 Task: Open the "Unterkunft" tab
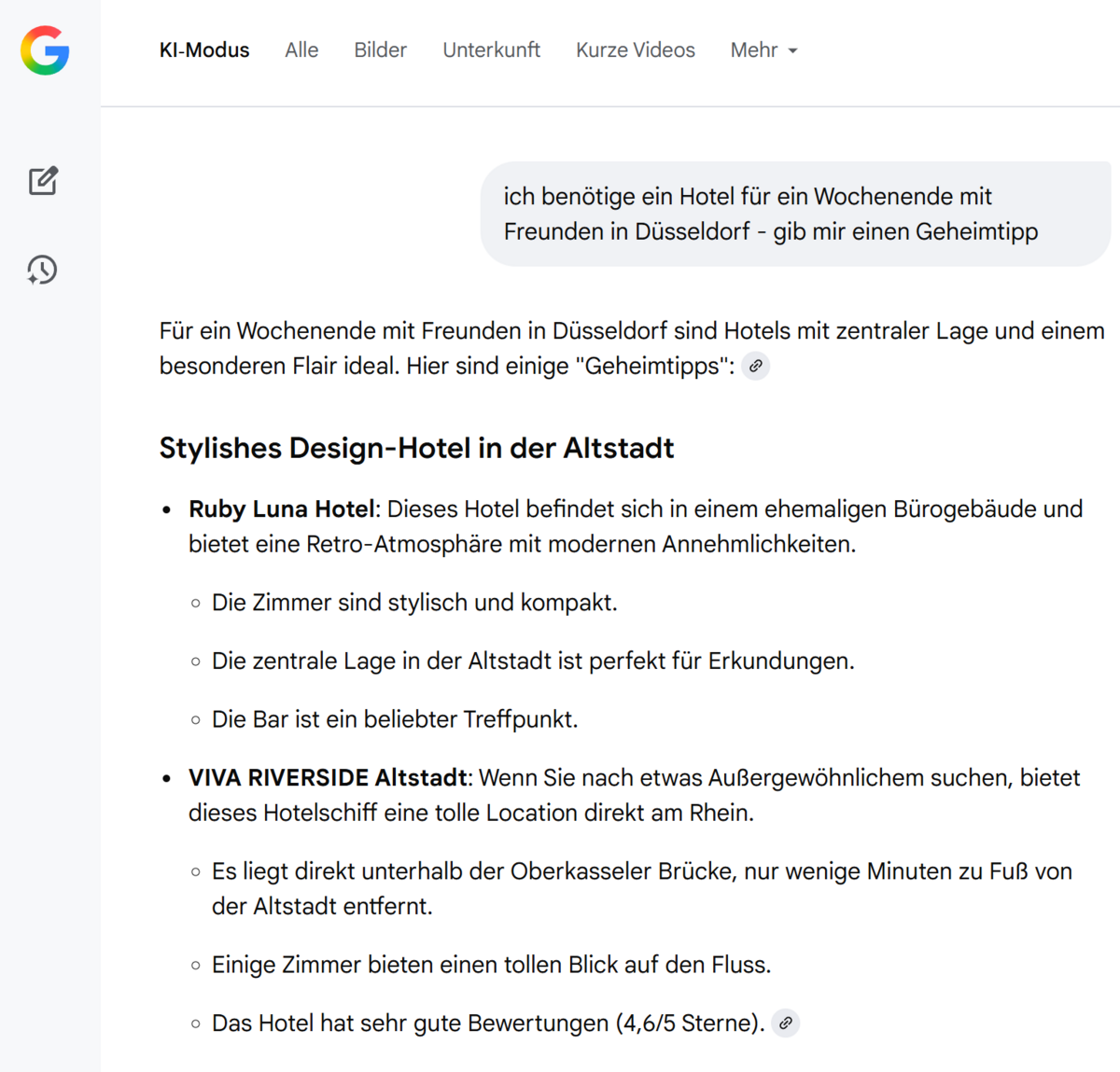491,50
